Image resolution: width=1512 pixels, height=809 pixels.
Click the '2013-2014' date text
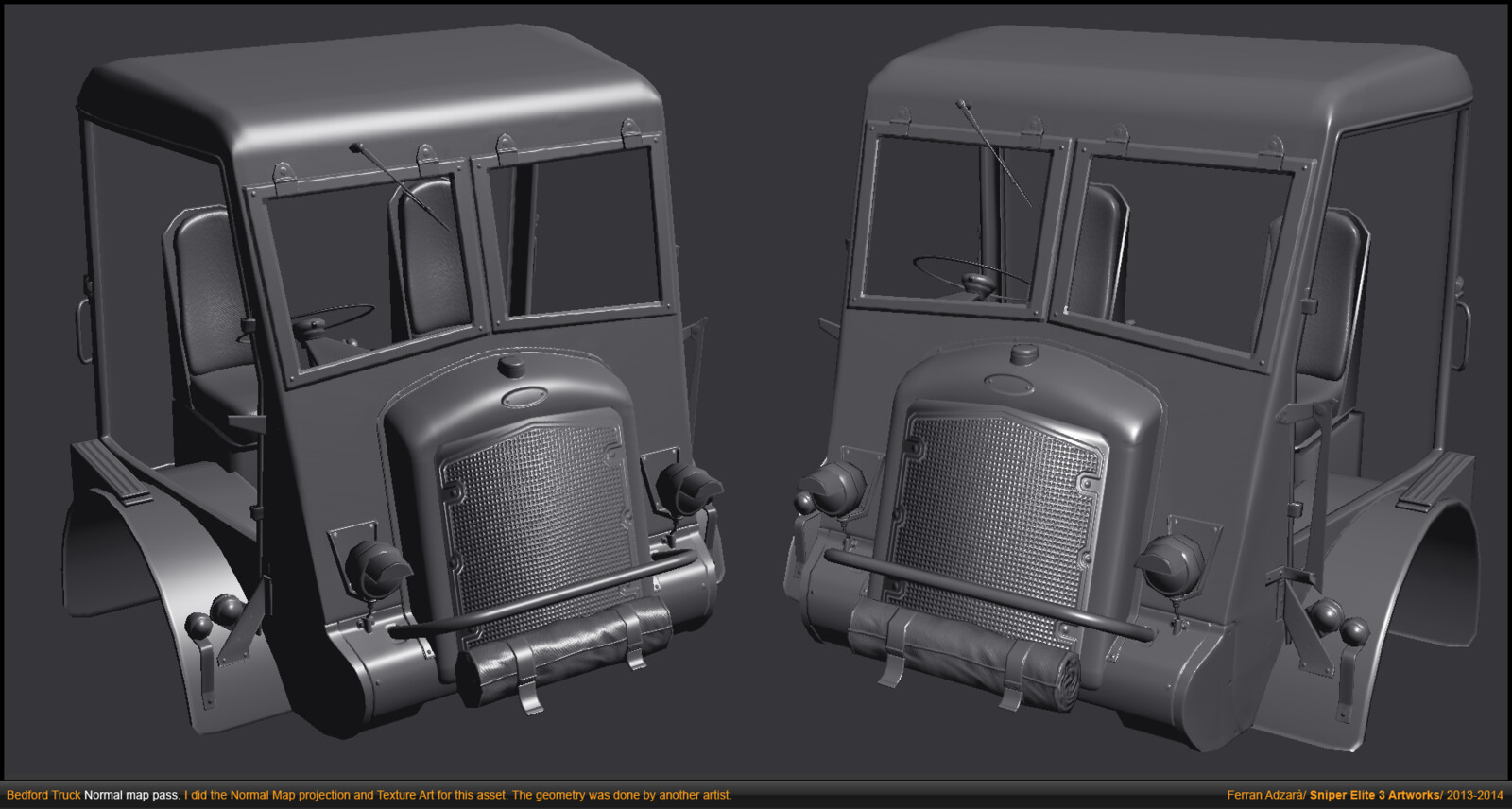coord(1475,795)
